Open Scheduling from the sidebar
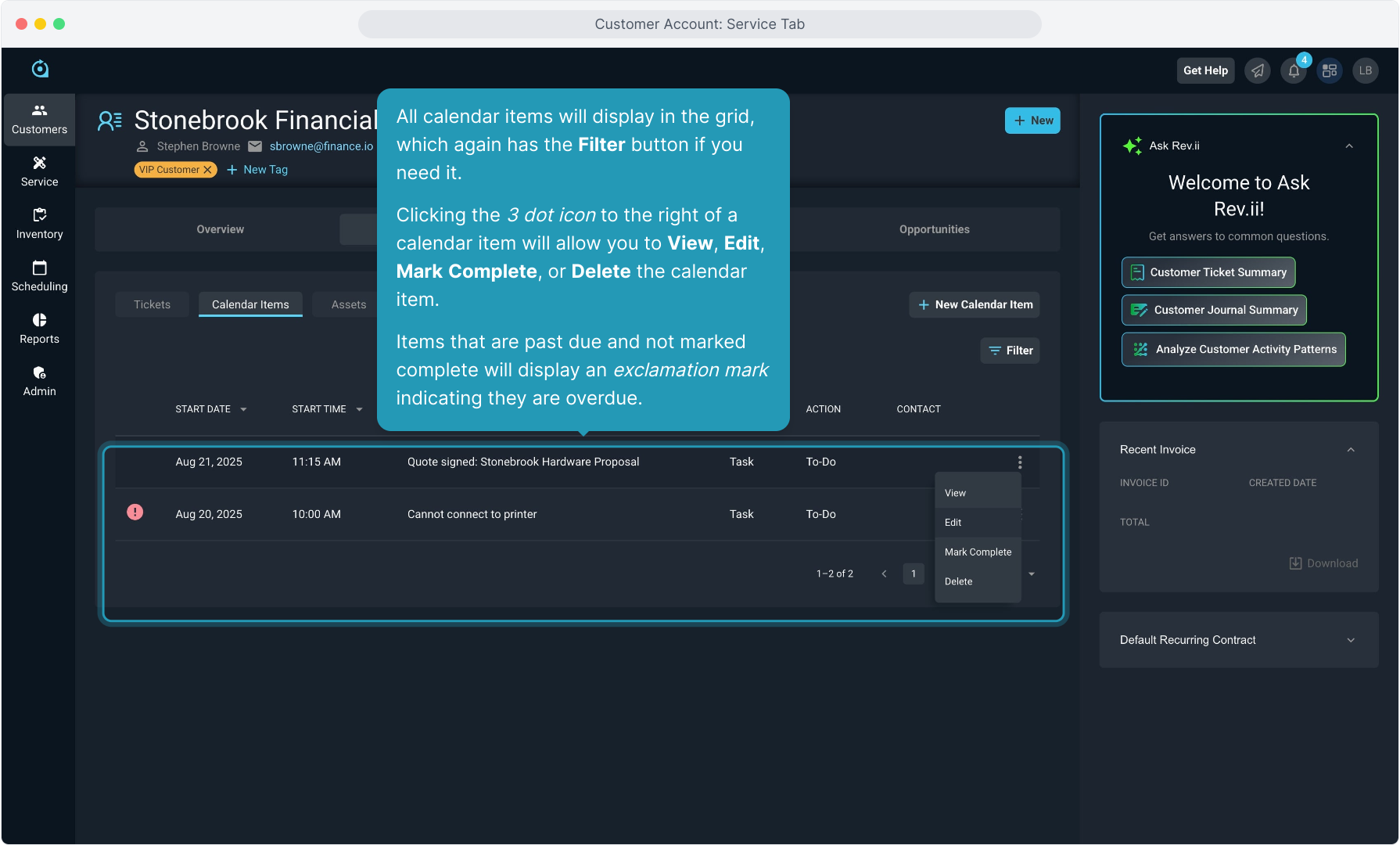The width and height of the screenshot is (1400, 845). (x=39, y=276)
